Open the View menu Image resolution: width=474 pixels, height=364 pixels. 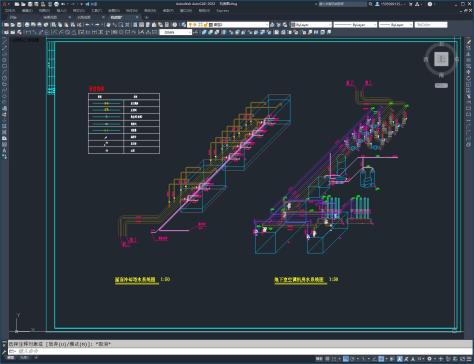pyautogui.click(x=44, y=11)
